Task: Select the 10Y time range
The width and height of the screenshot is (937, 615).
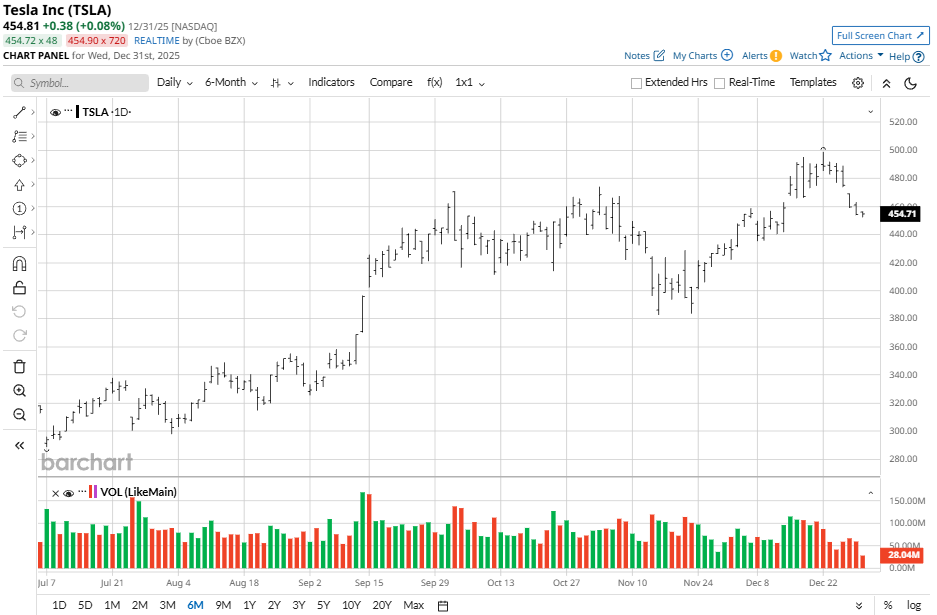Action: tap(351, 605)
